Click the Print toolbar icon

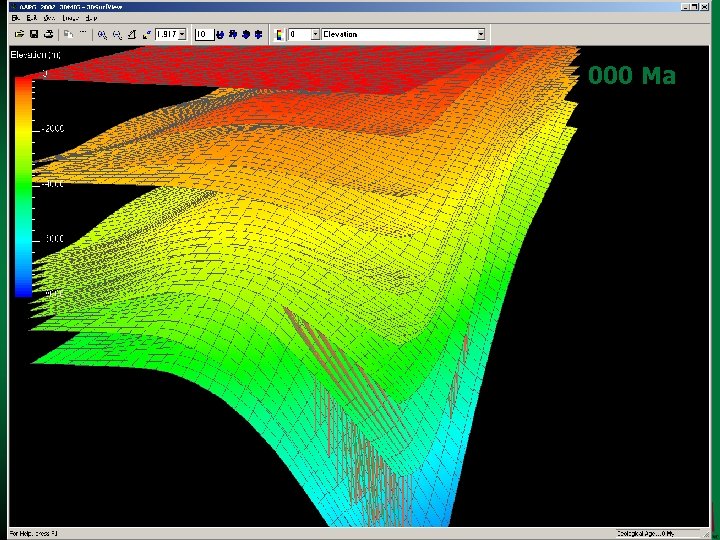47,34
